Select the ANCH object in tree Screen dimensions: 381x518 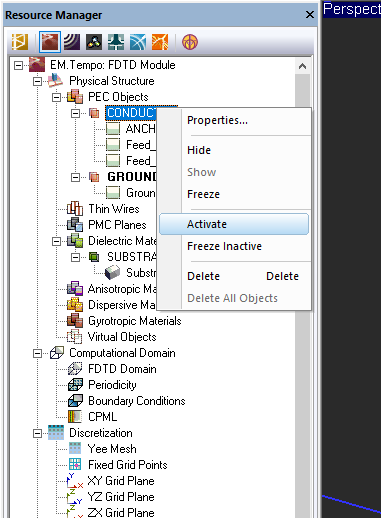141,129
